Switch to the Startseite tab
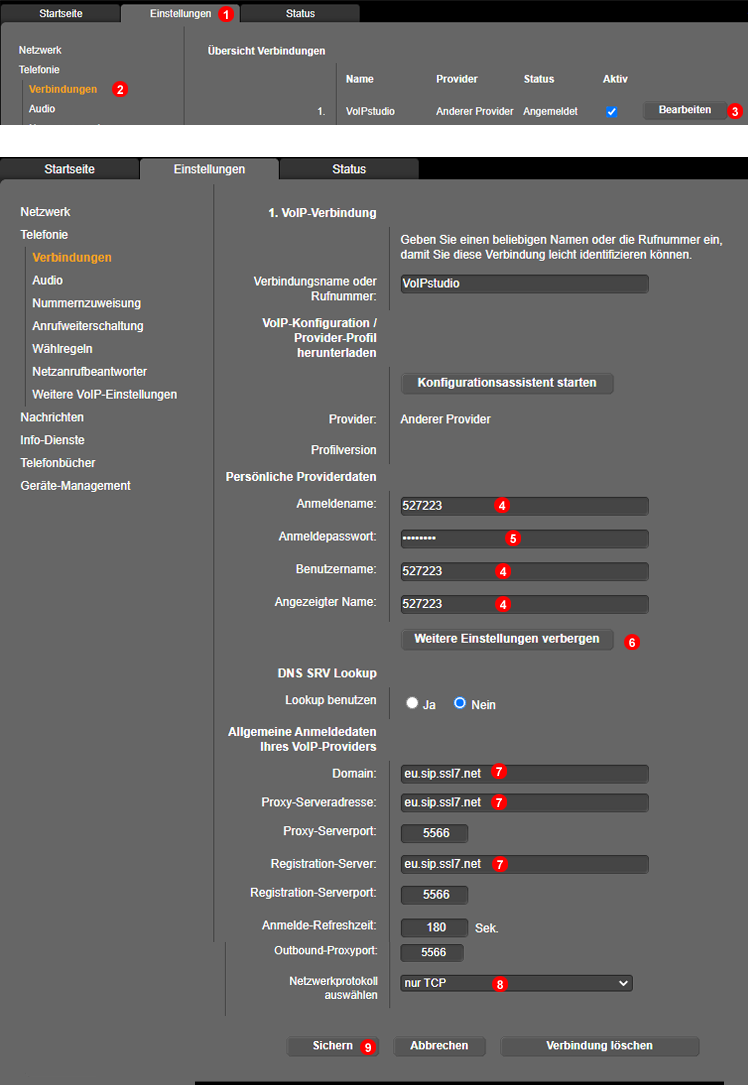Image resolution: width=748 pixels, height=1085 pixels. coord(69,169)
